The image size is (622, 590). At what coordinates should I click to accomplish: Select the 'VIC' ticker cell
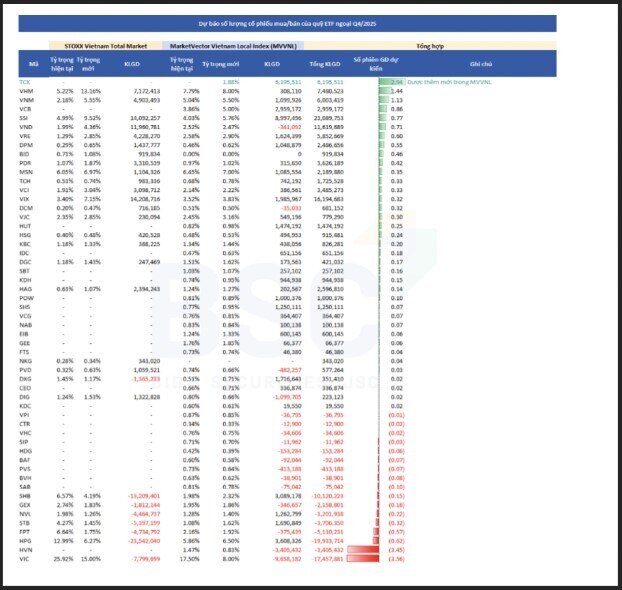[x=24, y=559]
